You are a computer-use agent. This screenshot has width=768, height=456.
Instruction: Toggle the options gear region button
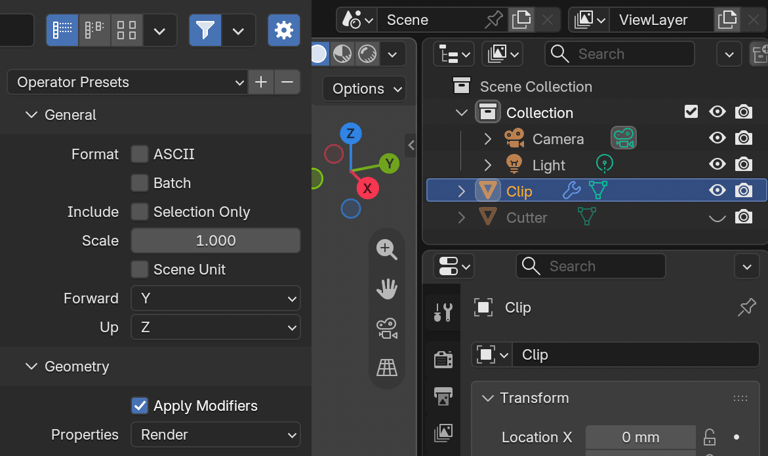click(x=284, y=30)
